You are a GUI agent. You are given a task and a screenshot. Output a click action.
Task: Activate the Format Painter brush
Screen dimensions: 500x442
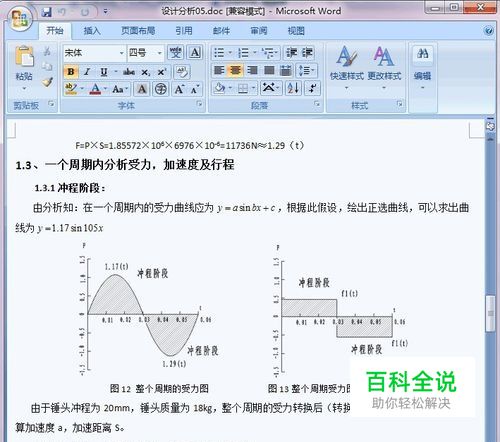pyautogui.click(x=47, y=82)
